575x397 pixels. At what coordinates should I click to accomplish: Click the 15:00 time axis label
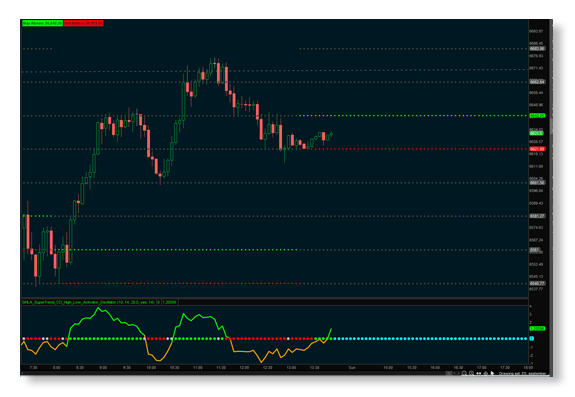(388, 367)
